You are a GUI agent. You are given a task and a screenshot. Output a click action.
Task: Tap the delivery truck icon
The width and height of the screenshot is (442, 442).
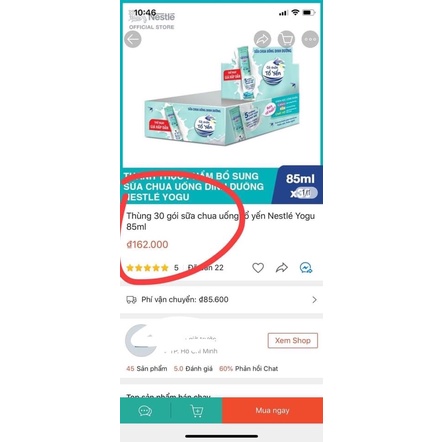pos(131,300)
